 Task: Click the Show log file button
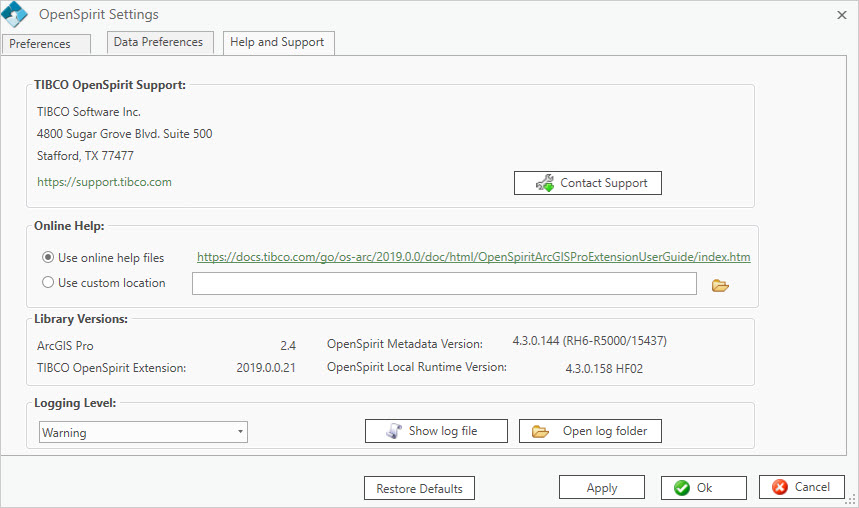point(436,431)
